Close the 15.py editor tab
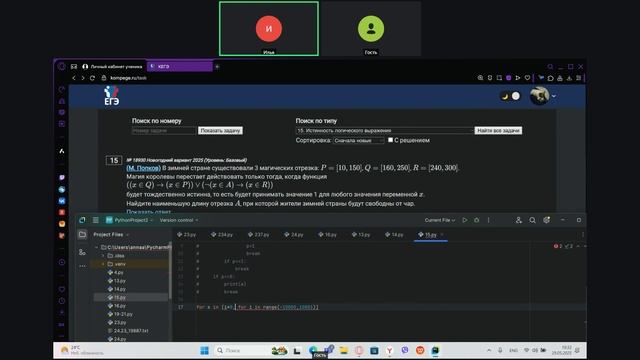 [x=442, y=235]
